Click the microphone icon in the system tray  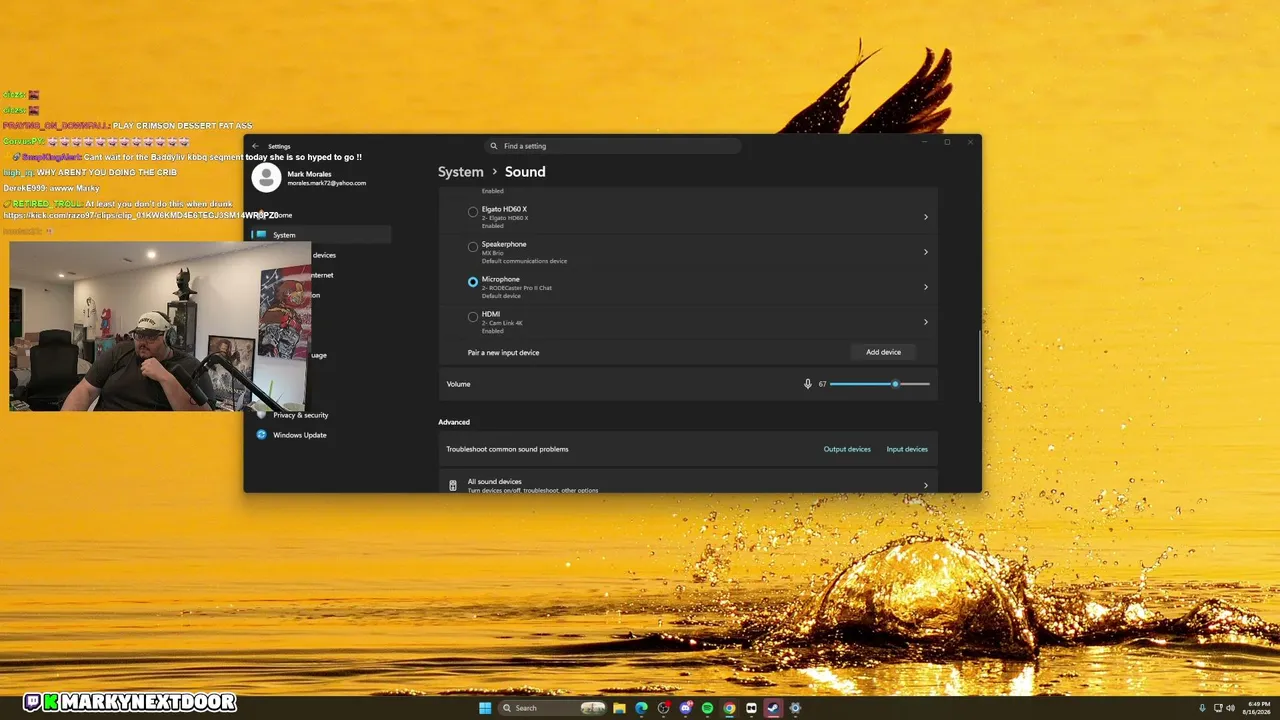point(1202,708)
